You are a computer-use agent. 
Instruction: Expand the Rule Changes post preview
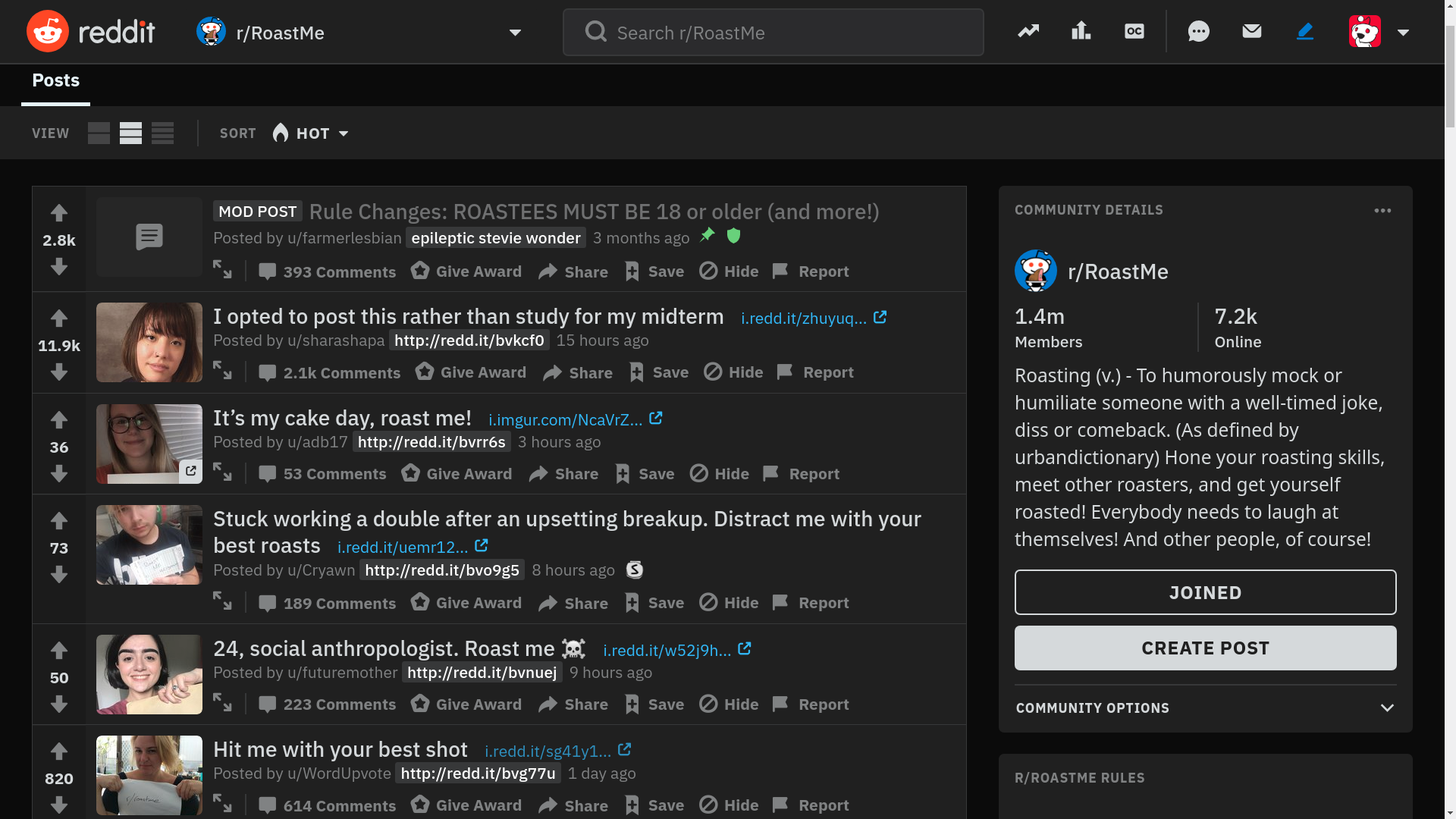tap(222, 270)
